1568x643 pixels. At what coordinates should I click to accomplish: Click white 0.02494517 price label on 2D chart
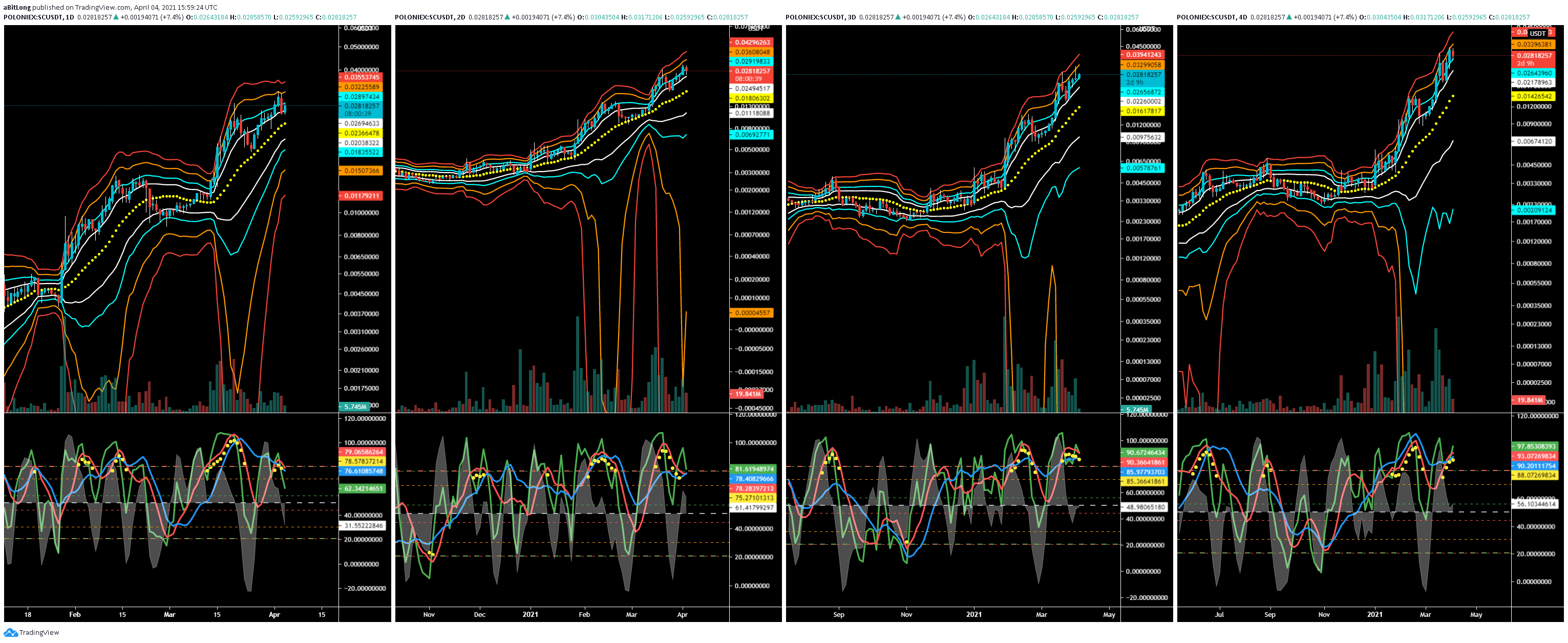(752, 88)
